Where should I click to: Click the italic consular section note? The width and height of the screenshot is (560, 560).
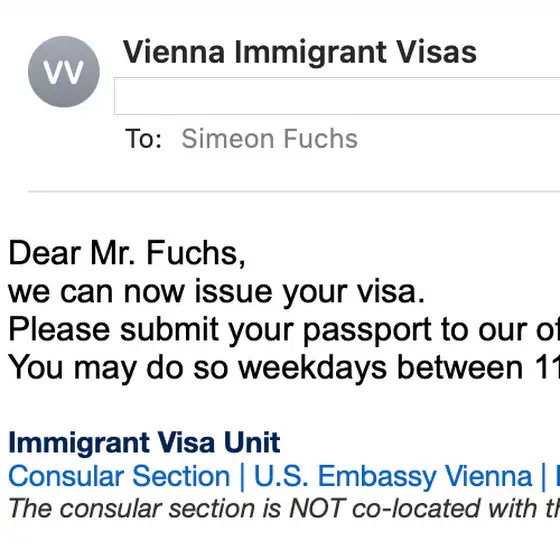pyautogui.click(x=284, y=508)
